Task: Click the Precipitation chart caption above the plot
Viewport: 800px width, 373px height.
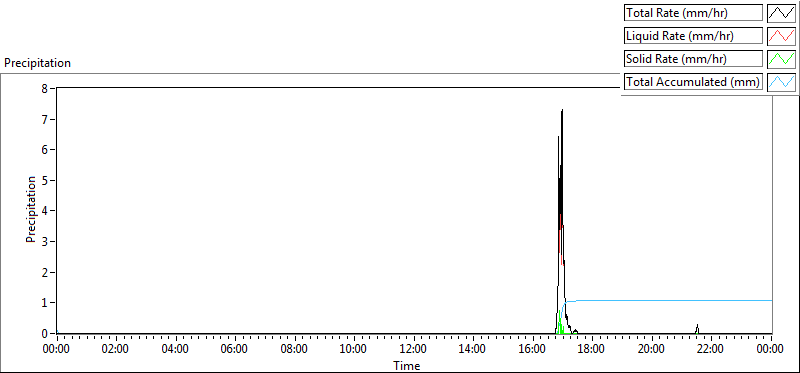Action: 37,63
